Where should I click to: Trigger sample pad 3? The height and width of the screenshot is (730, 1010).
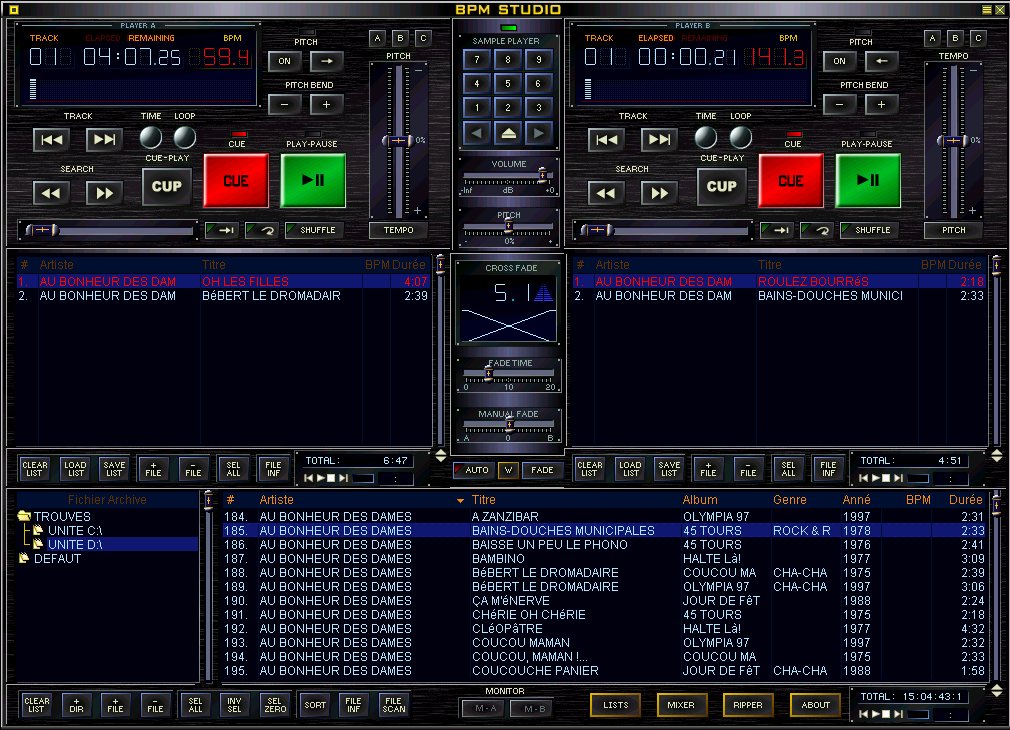[x=539, y=107]
